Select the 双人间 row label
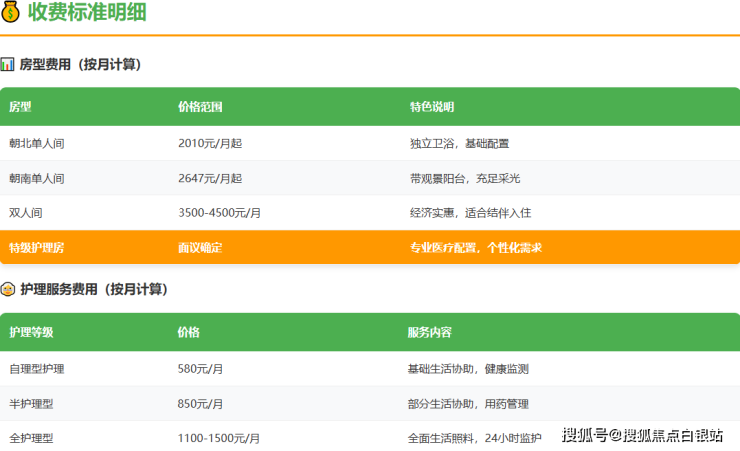Image resolution: width=740 pixels, height=451 pixels. [x=26, y=213]
